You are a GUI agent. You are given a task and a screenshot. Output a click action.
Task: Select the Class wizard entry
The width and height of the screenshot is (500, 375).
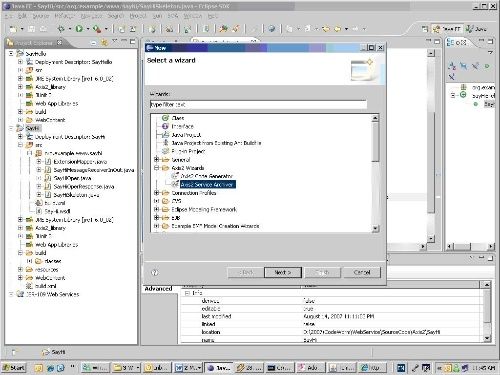[178, 118]
